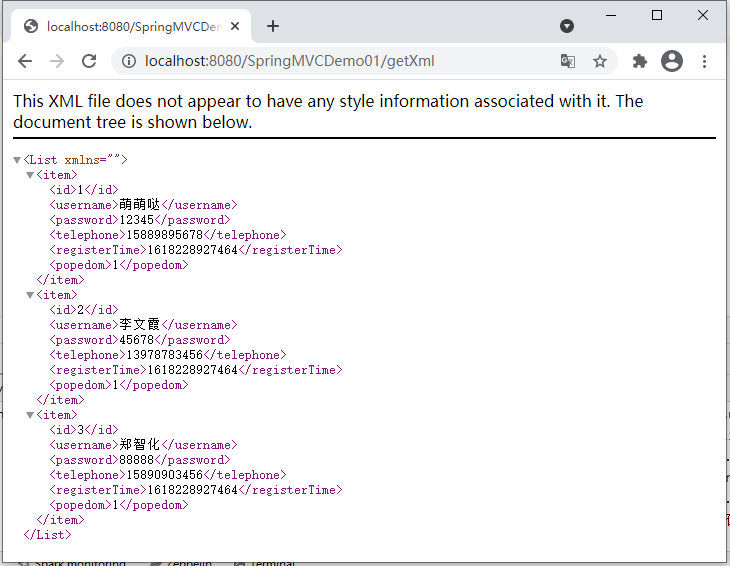Image resolution: width=730 pixels, height=566 pixels.
Task: Minimize the Chrome window
Action: tap(611, 15)
